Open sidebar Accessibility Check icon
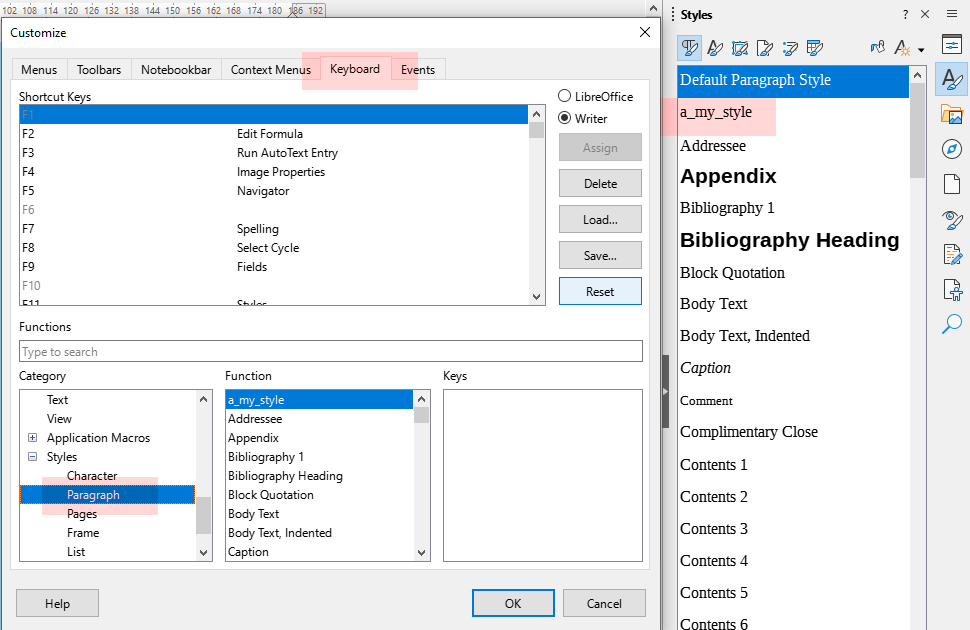This screenshot has width=970, height=630. coord(951,289)
